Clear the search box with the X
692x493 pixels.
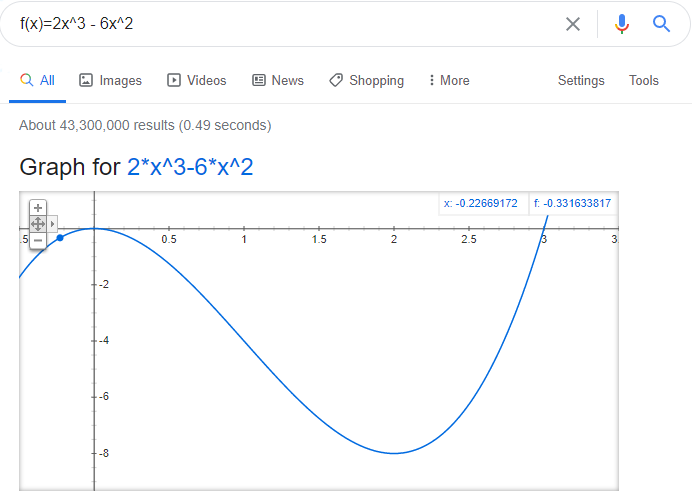(573, 24)
